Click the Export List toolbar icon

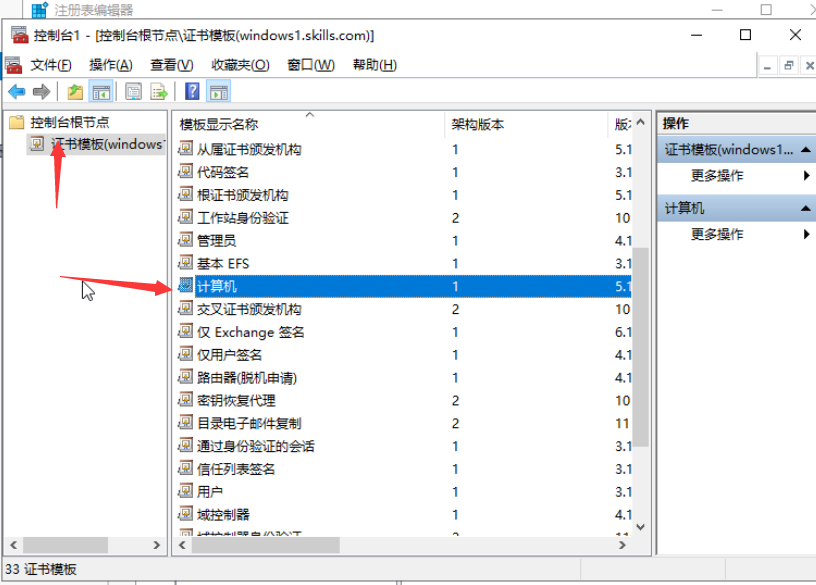158,92
